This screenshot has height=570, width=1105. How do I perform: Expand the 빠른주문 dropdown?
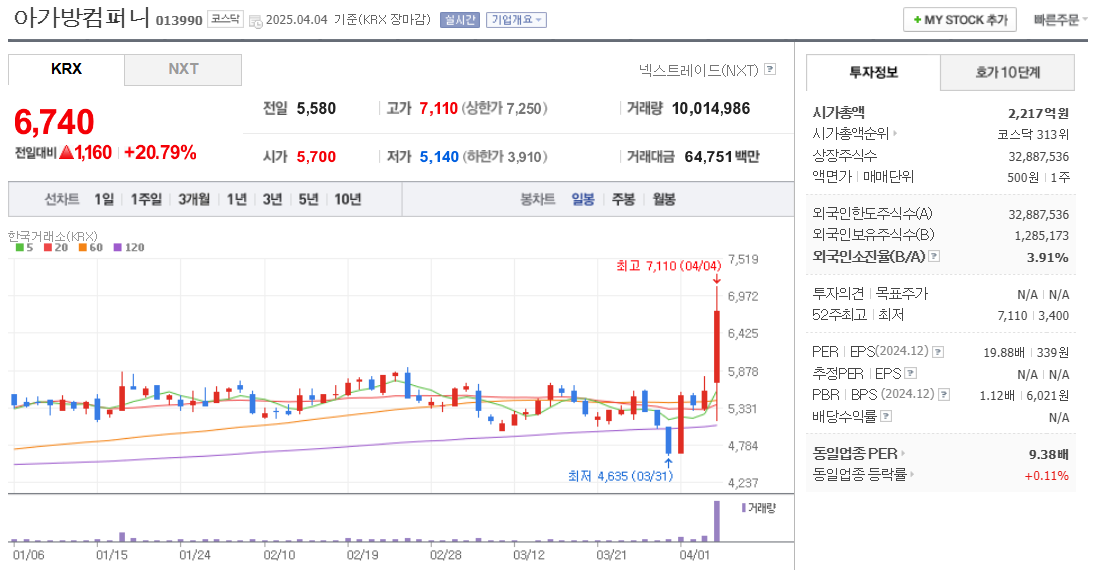[x=1060, y=20]
